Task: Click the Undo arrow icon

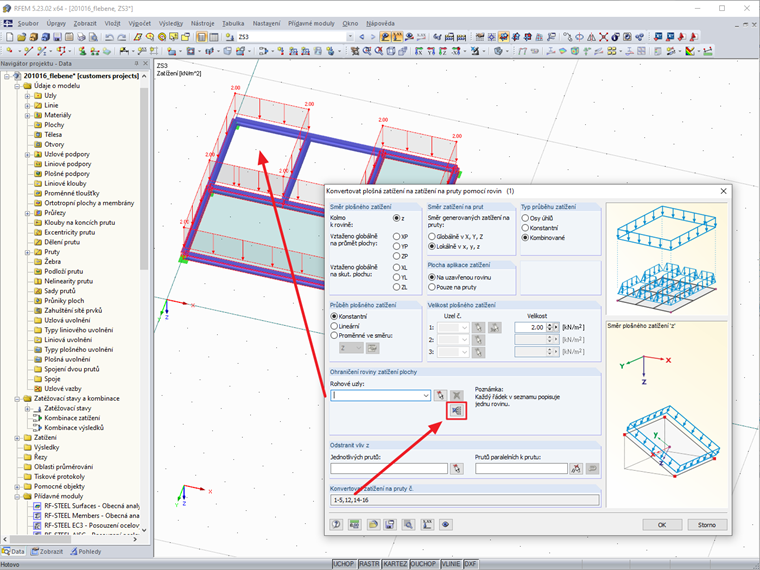Action: coord(110,37)
